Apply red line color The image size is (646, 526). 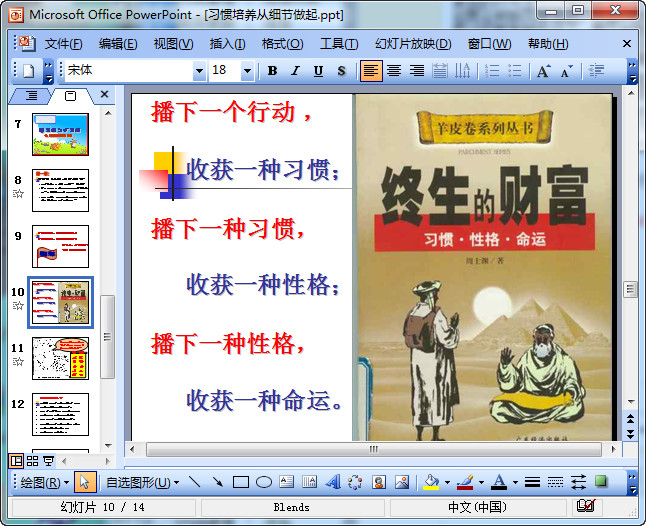[465, 482]
